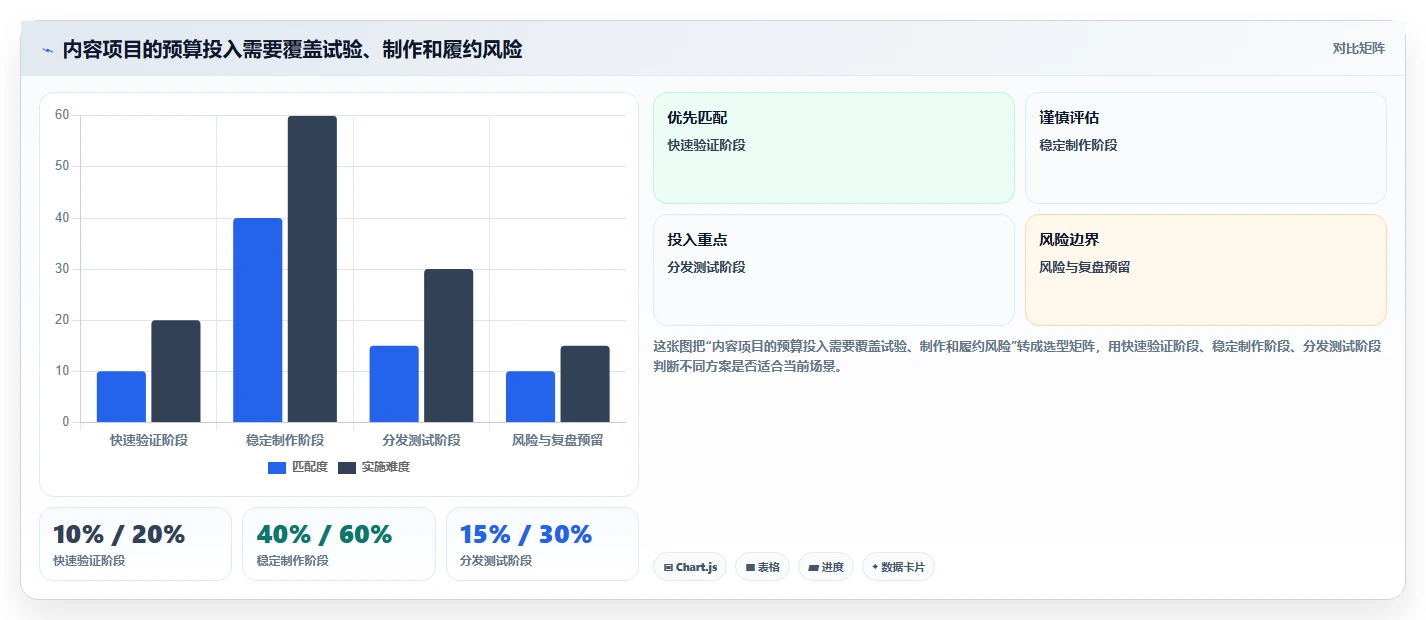1426x620 pixels.
Task: Click the icon inside the 表格 tag
Action: point(750,568)
